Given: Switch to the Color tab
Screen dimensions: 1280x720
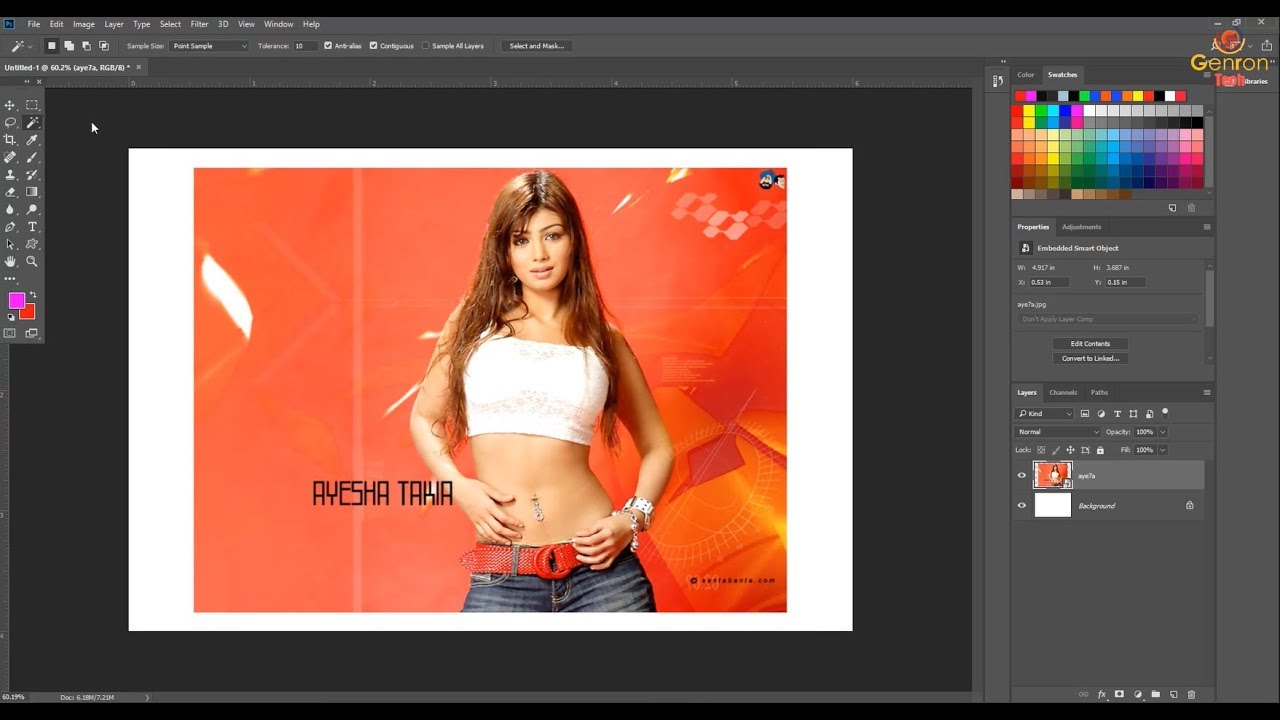Looking at the screenshot, I should point(1026,75).
